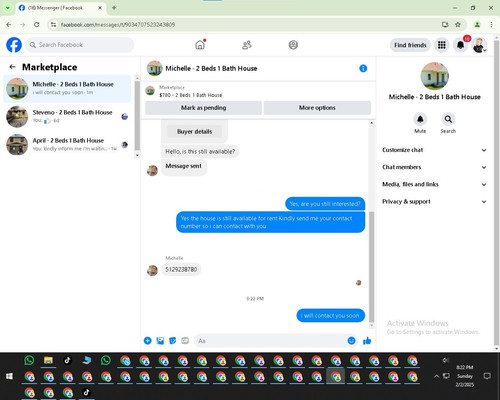Open the Facebook home logo
Image resolution: width=500 pixels, height=400 pixels.
click(14, 45)
